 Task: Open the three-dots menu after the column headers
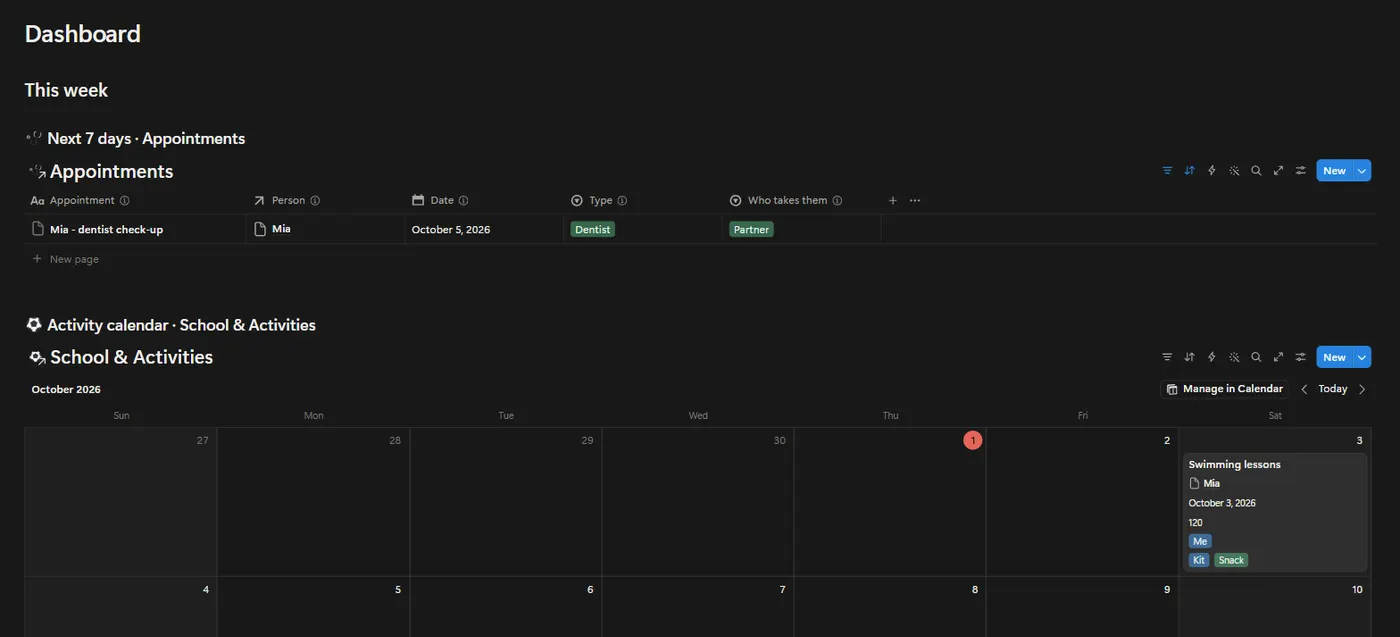[915, 201]
